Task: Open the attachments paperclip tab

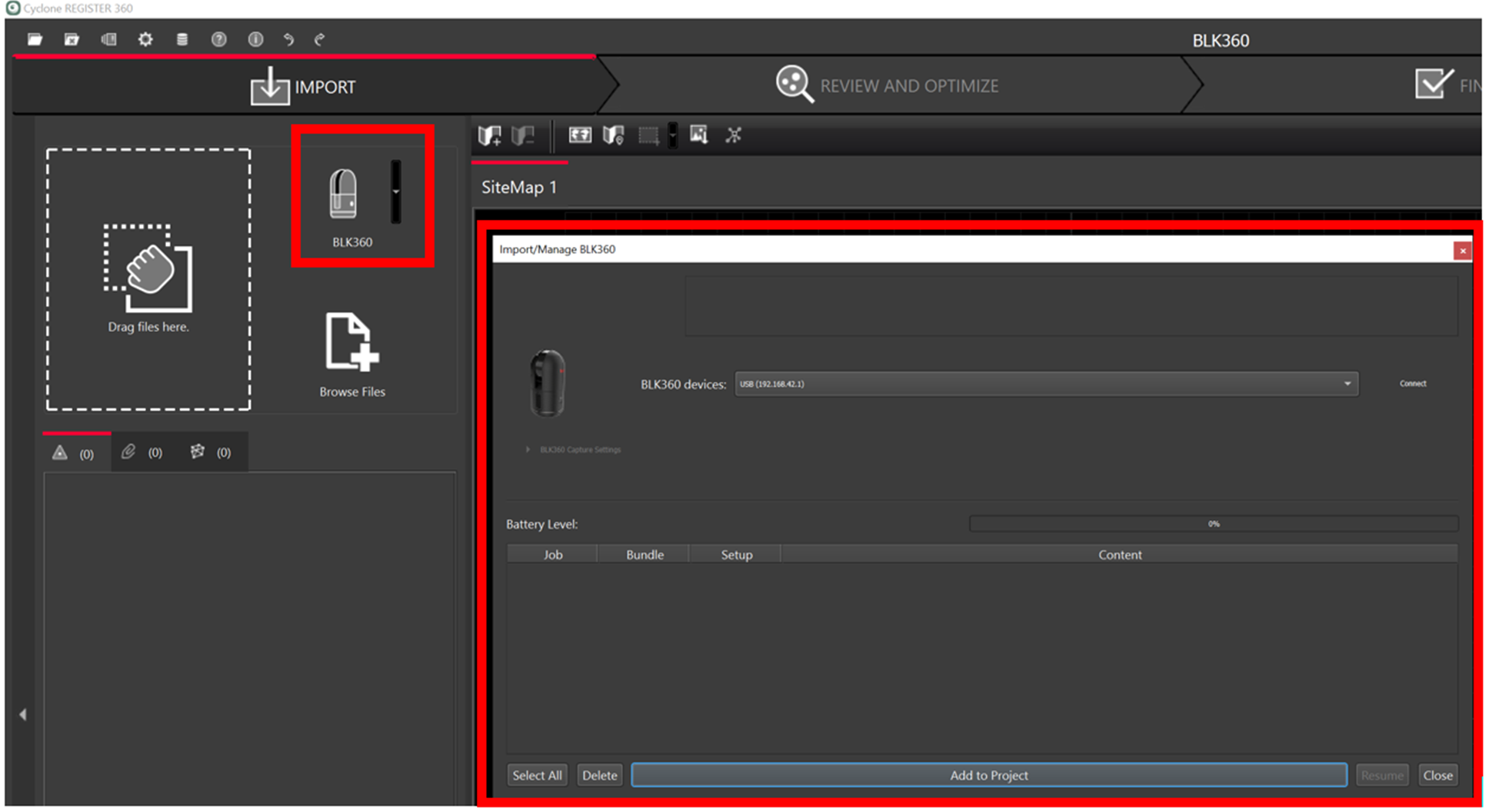Action: point(142,453)
